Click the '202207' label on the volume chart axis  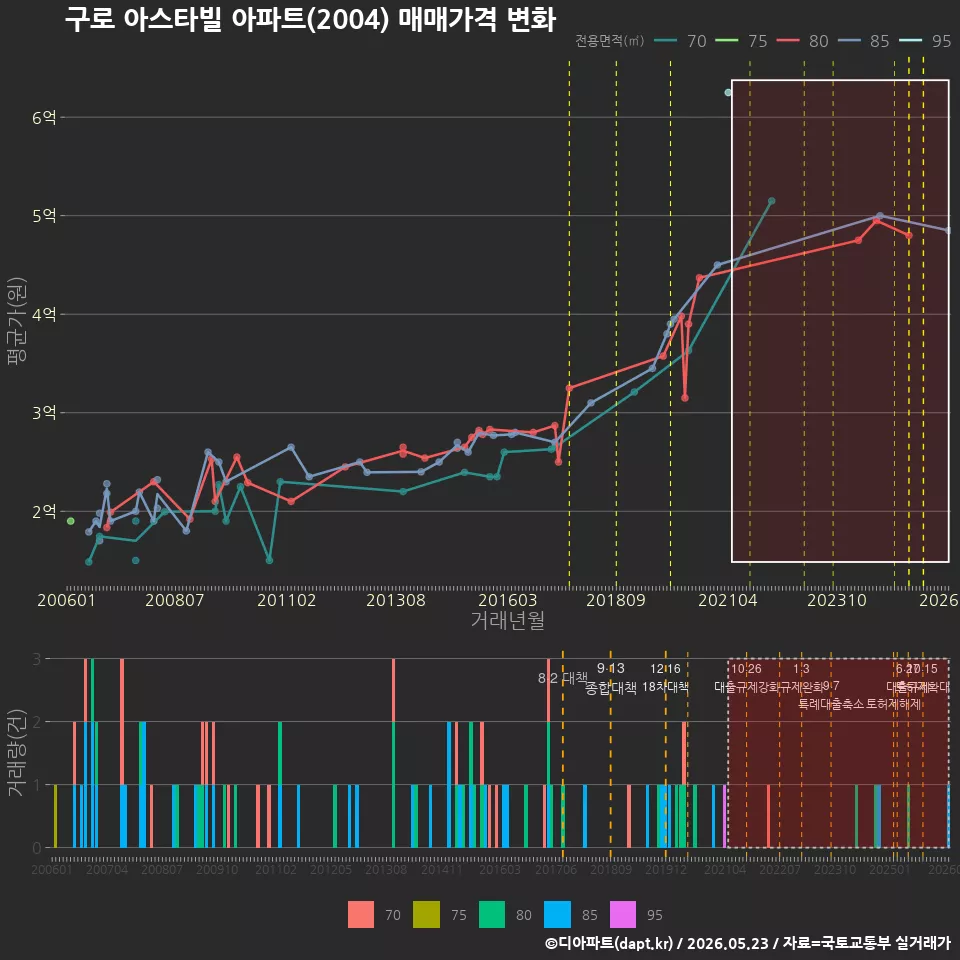780,869
